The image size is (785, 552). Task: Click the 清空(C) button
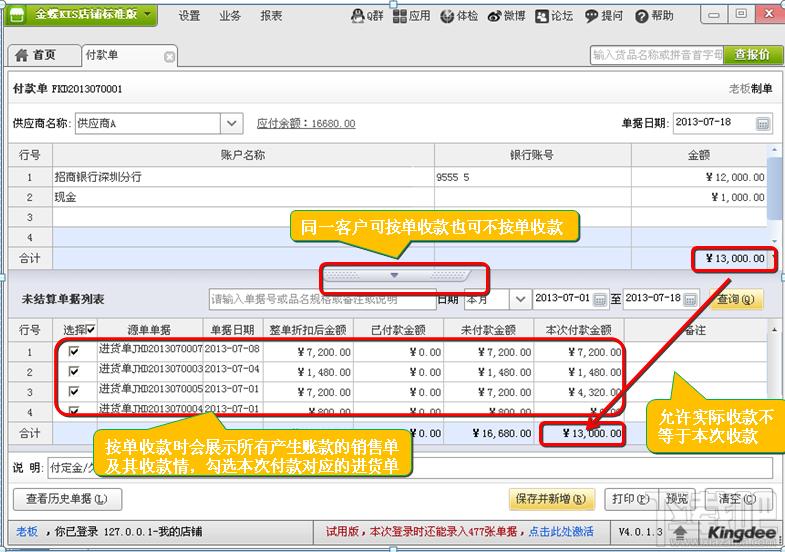tap(738, 499)
